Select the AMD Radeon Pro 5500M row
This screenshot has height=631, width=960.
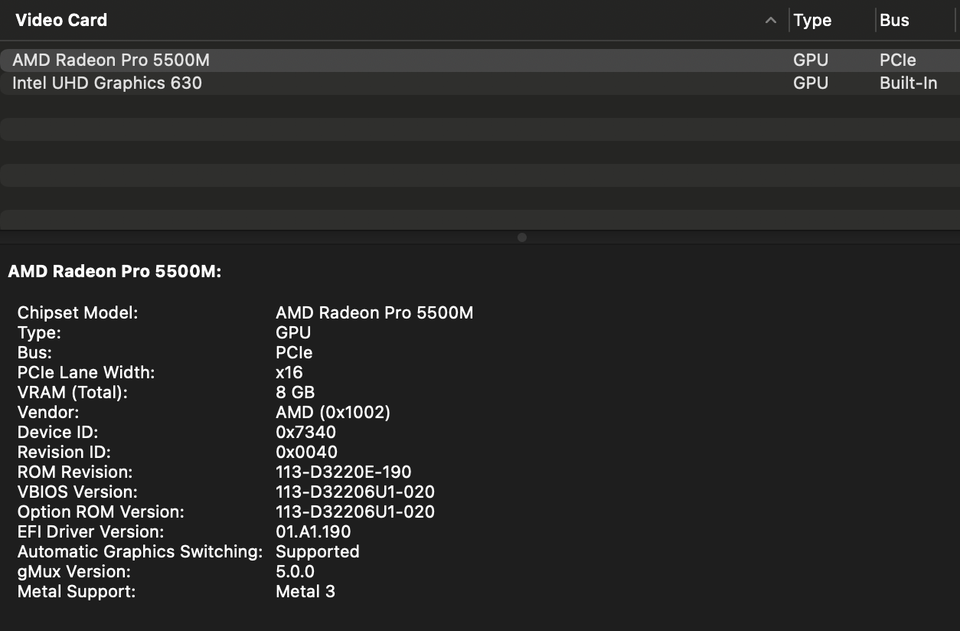point(111,60)
